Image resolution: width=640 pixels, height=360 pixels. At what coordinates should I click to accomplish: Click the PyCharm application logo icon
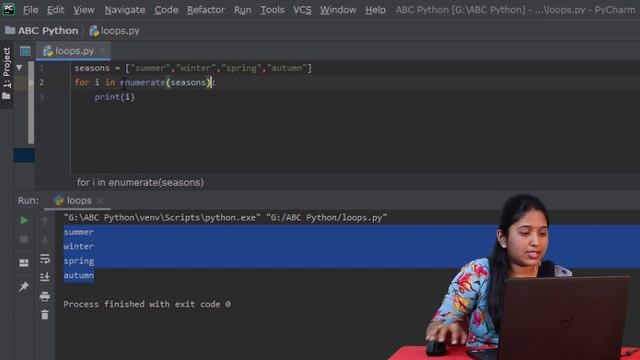(8, 9)
